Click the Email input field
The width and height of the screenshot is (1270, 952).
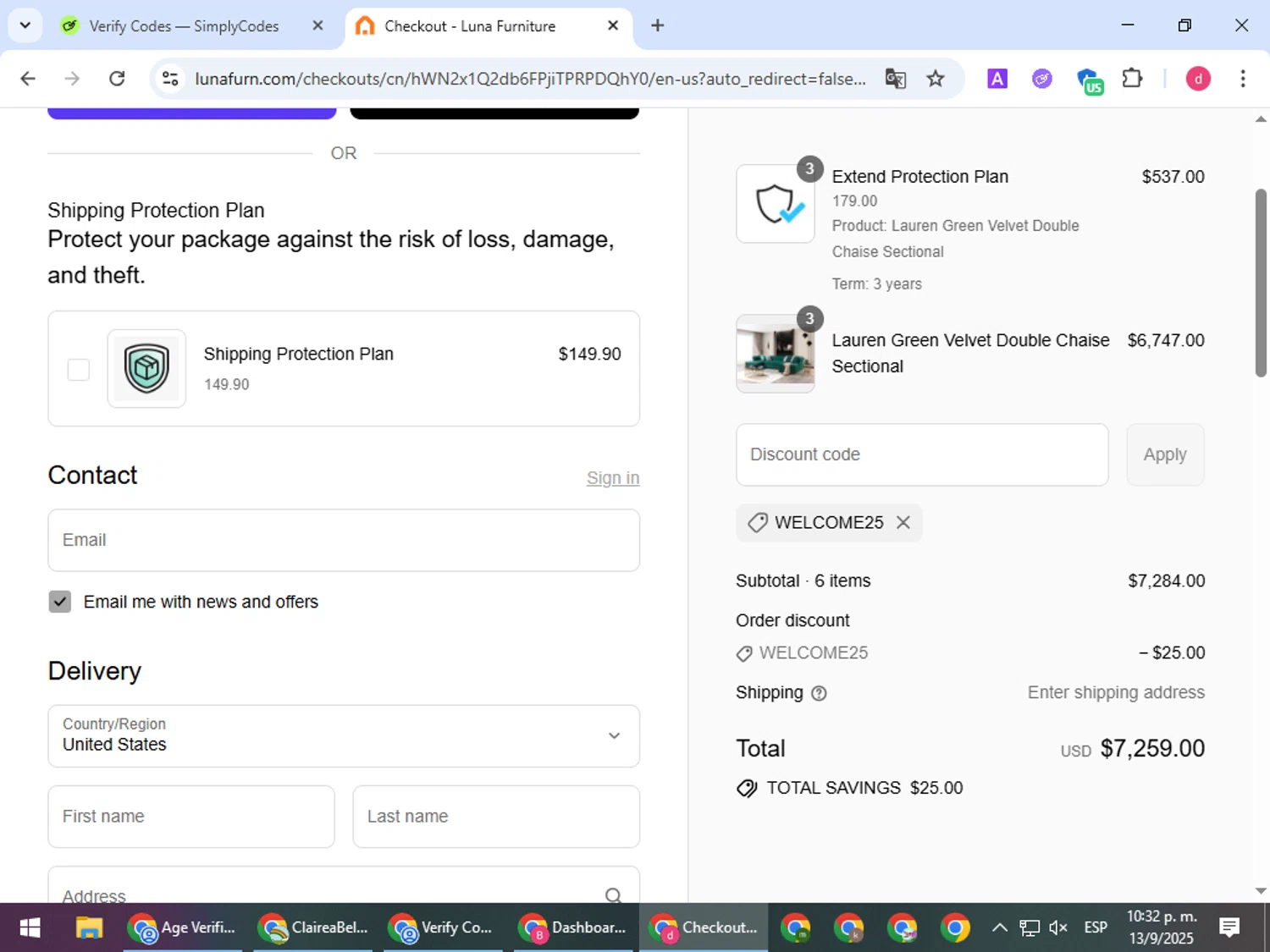(344, 540)
